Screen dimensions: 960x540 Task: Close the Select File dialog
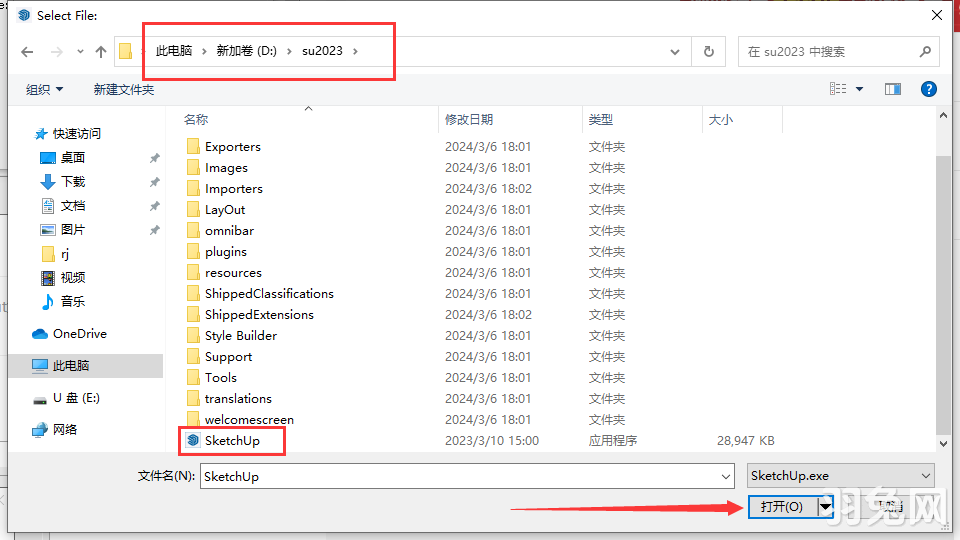point(937,15)
